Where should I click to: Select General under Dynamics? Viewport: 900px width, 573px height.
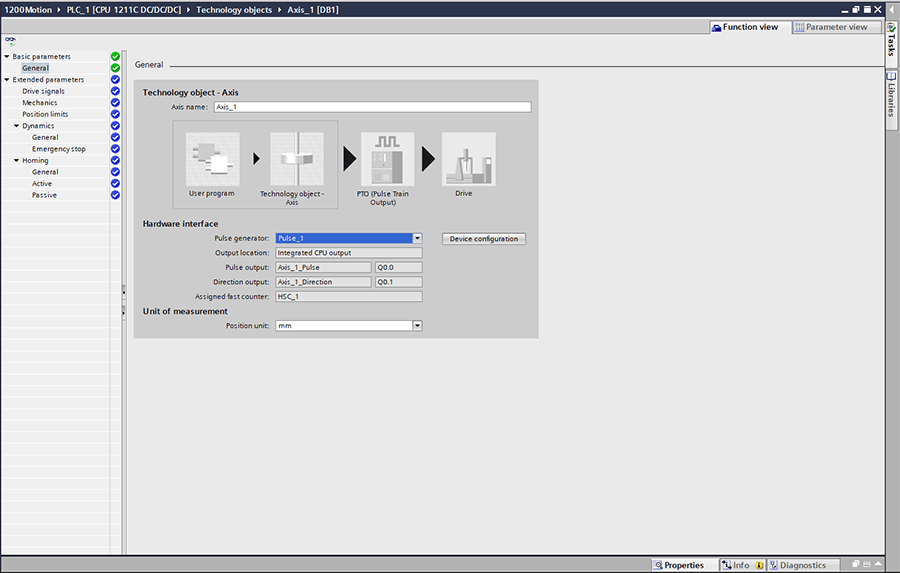point(45,137)
